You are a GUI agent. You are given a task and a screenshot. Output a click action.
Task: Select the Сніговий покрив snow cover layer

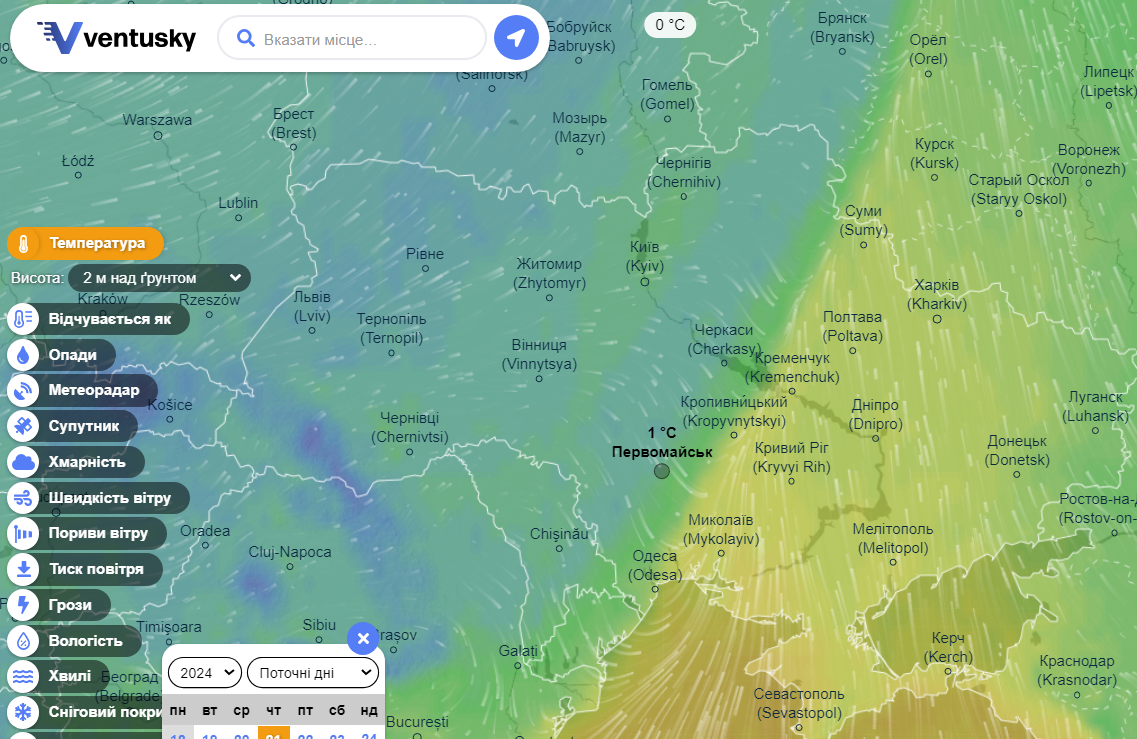pos(87,712)
